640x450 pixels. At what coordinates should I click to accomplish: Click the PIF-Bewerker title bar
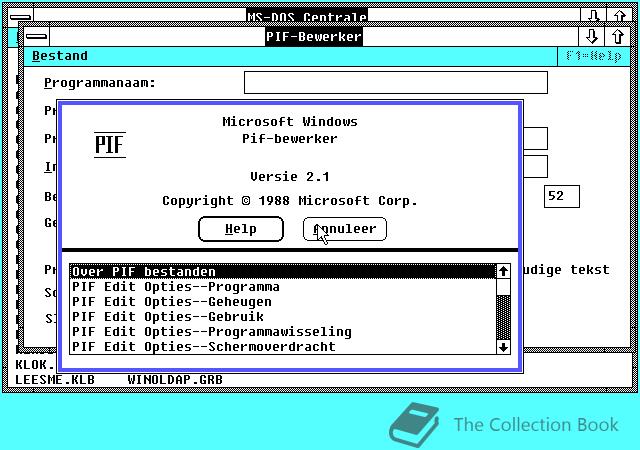(x=314, y=36)
